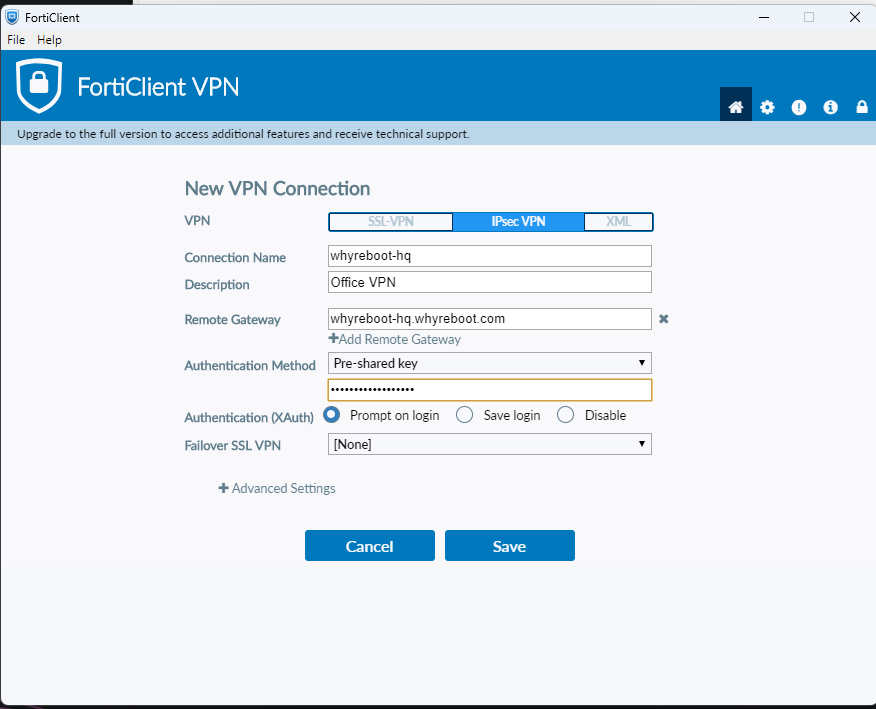The height and width of the screenshot is (709, 876).
Task: Select Save login radio option
Action: tap(464, 415)
